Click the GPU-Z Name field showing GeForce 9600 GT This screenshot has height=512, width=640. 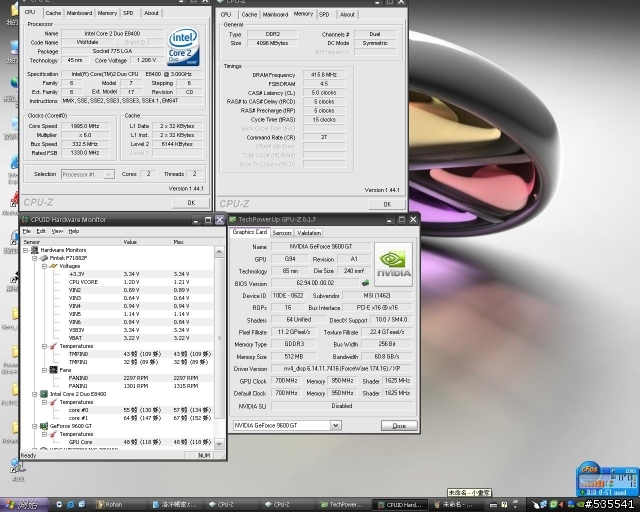click(x=321, y=246)
